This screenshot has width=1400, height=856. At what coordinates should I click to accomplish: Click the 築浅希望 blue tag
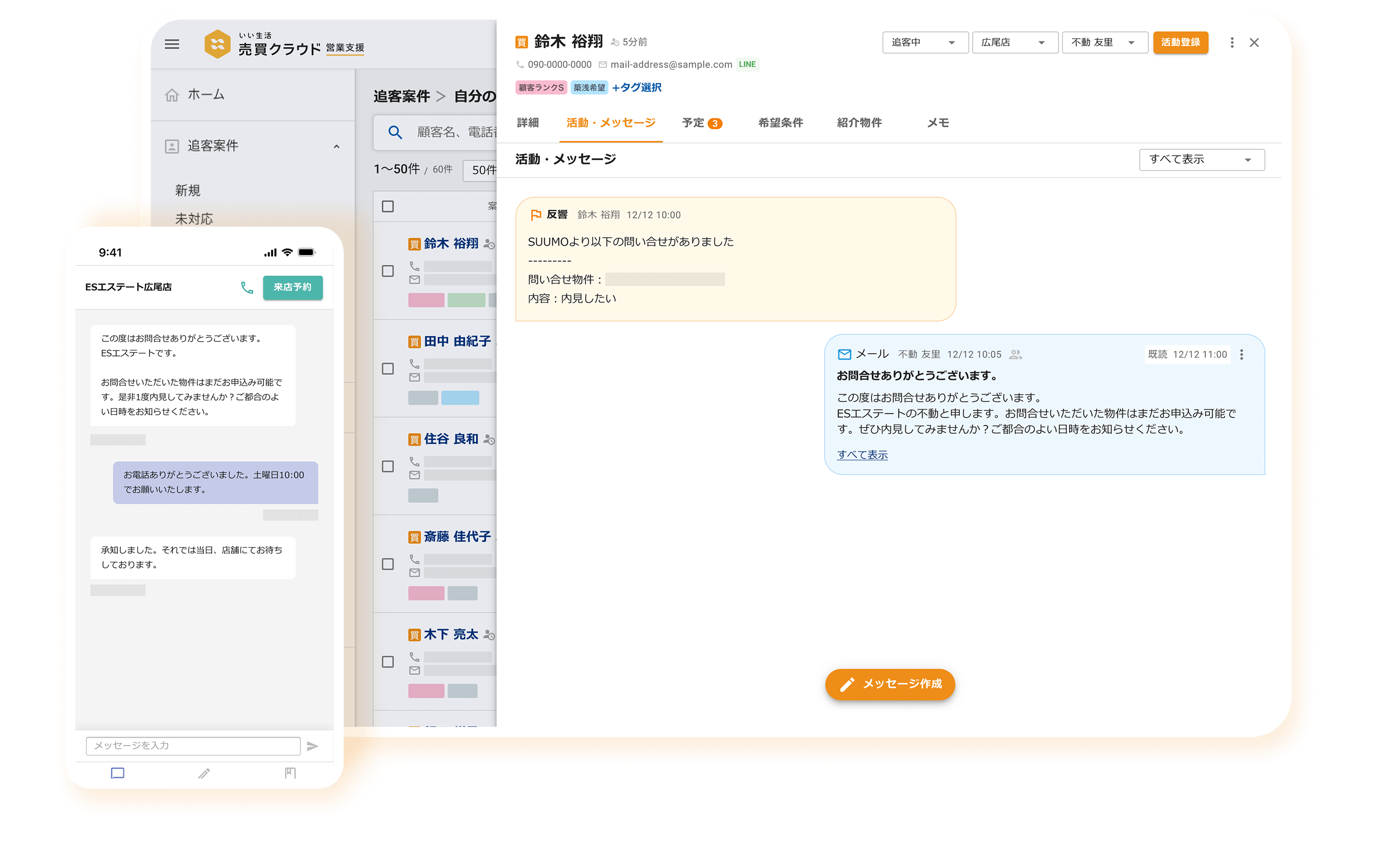[589, 88]
